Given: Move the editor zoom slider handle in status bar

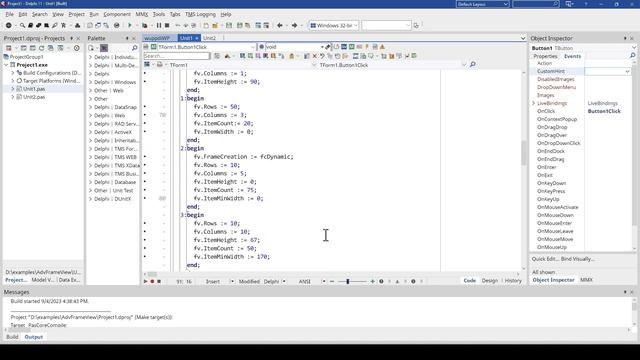Looking at the screenshot, I should 348,281.
